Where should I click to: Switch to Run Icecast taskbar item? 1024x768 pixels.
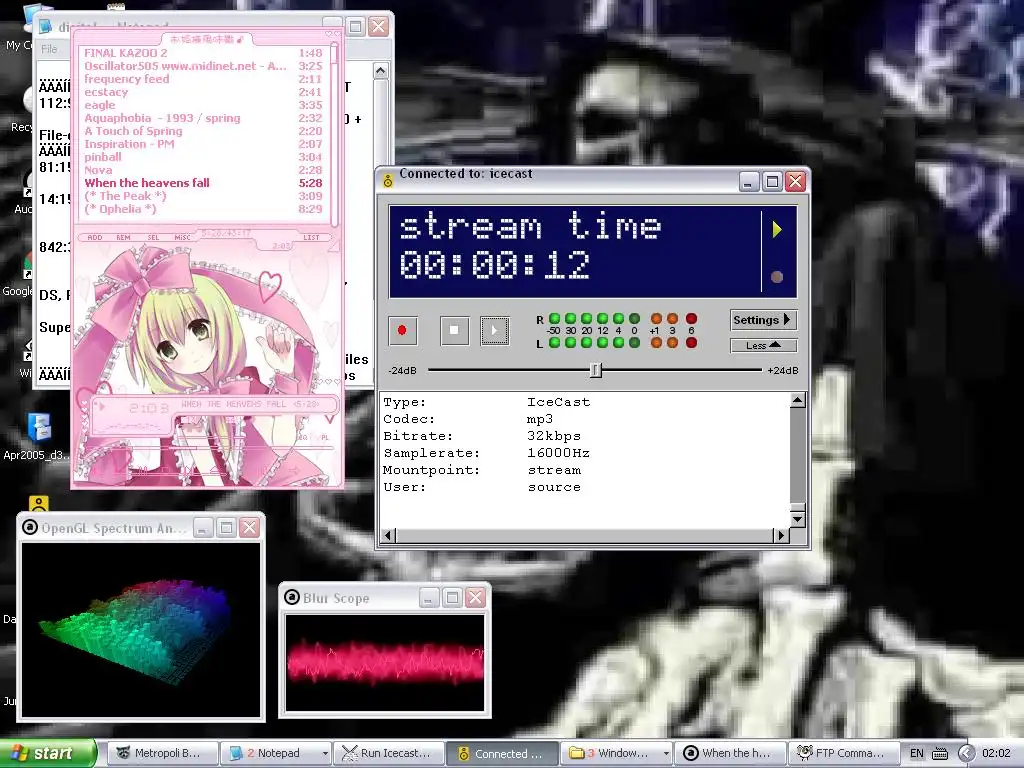388,753
